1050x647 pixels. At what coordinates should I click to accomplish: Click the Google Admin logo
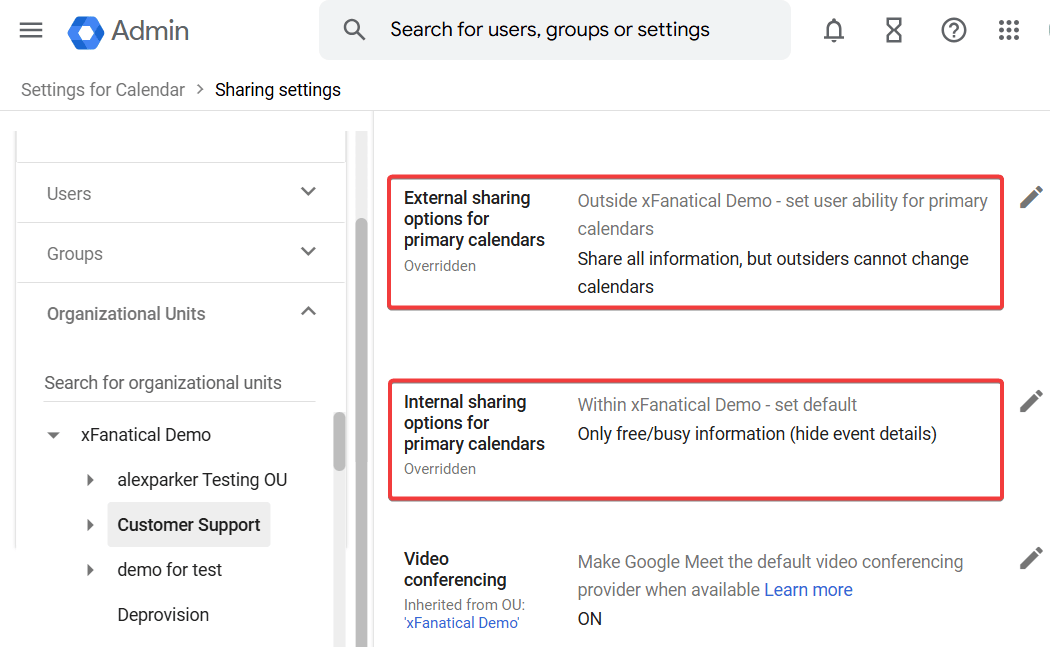point(86,31)
